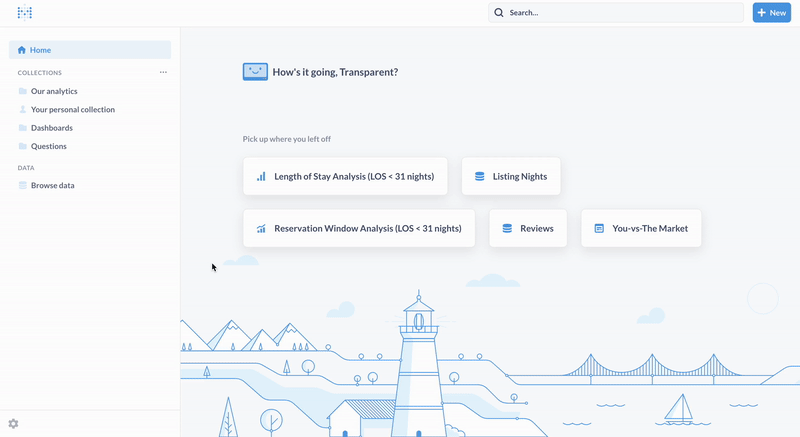
Task: Click the Metabase logo icon
Action: 24,13
